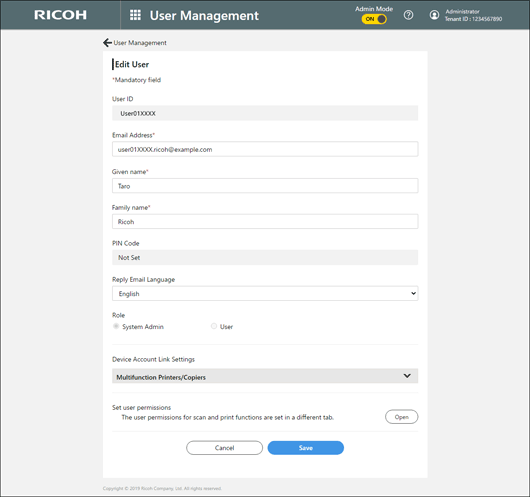Click the User Management header title
Screen dimensions: 530x497
tap(204, 16)
